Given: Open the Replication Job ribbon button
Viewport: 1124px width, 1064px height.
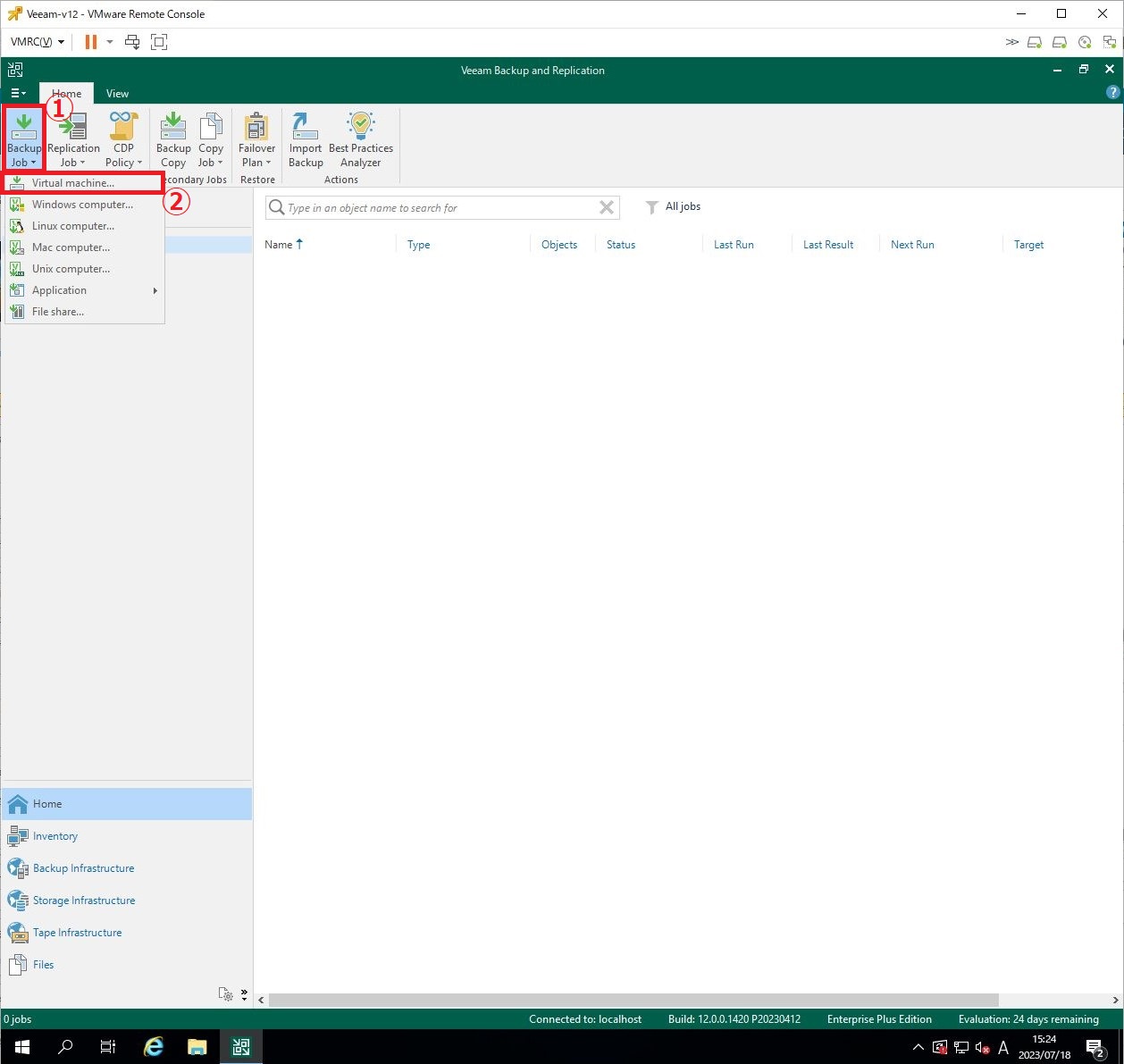Looking at the screenshot, I should pos(73,139).
